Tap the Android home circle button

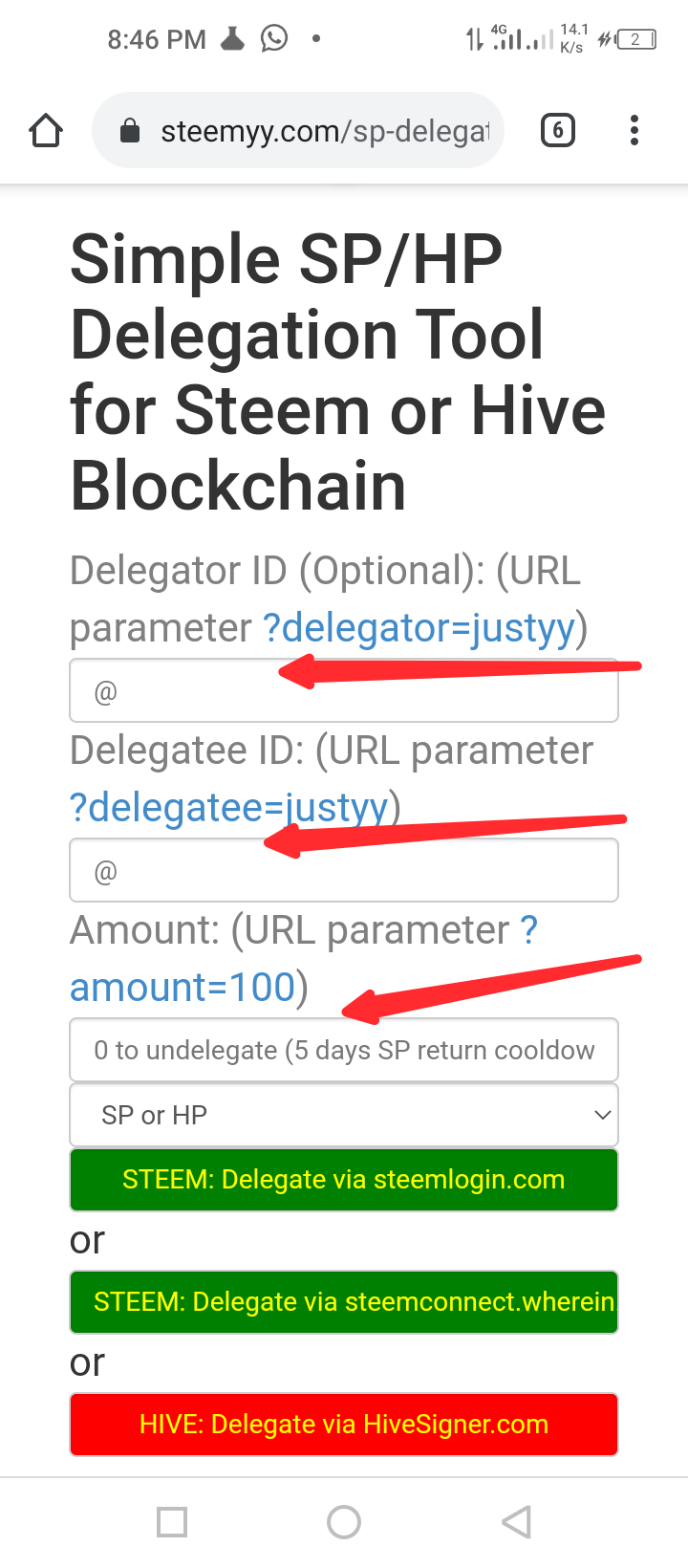(x=344, y=1521)
